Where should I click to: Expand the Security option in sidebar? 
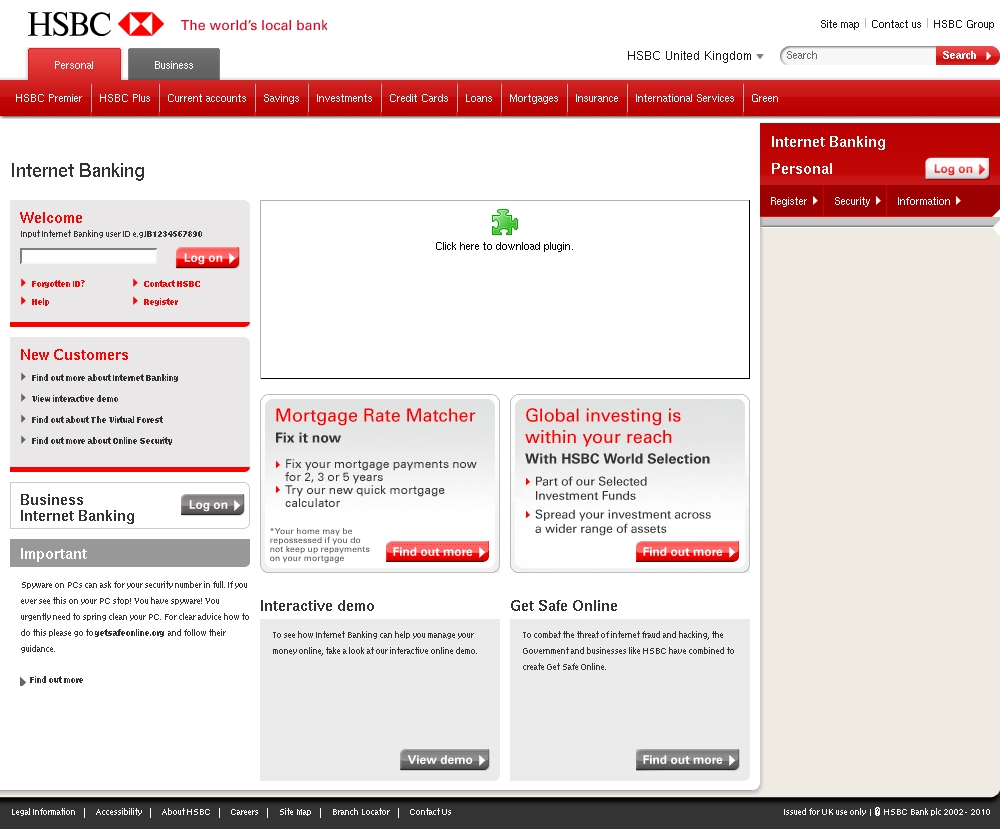pyautogui.click(x=857, y=201)
